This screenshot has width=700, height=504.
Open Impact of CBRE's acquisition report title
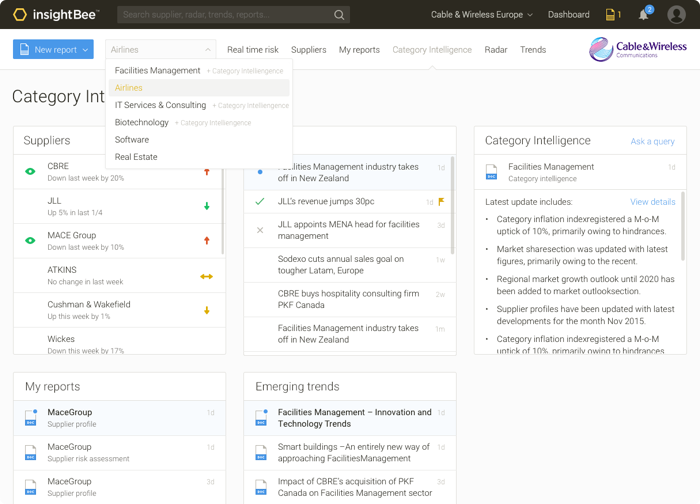click(354, 487)
